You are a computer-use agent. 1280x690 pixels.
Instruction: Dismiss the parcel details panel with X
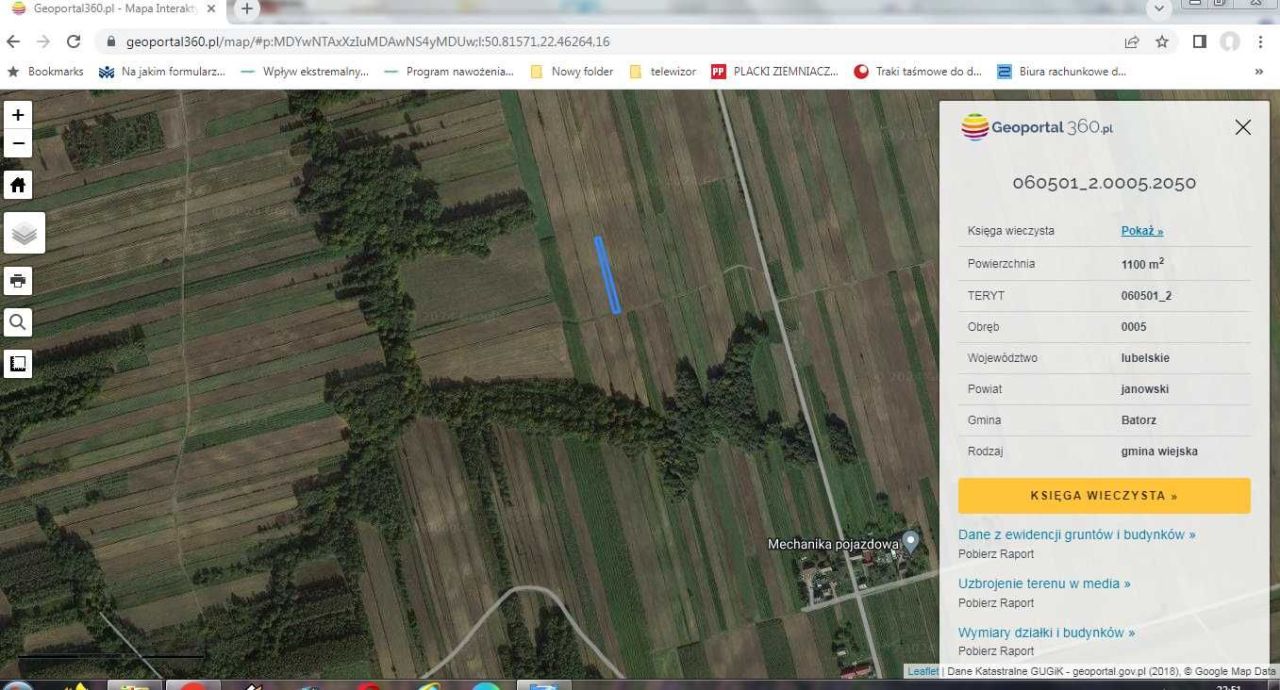coord(1243,127)
